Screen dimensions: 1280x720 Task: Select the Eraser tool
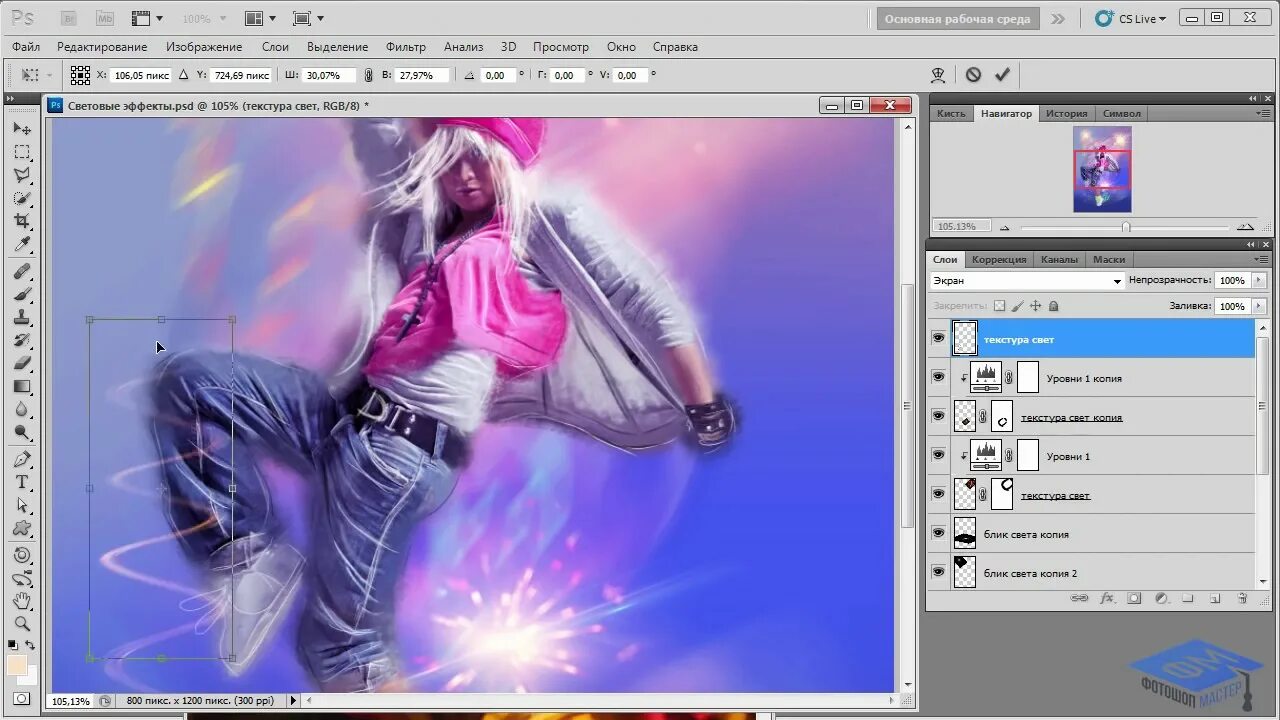(22, 364)
